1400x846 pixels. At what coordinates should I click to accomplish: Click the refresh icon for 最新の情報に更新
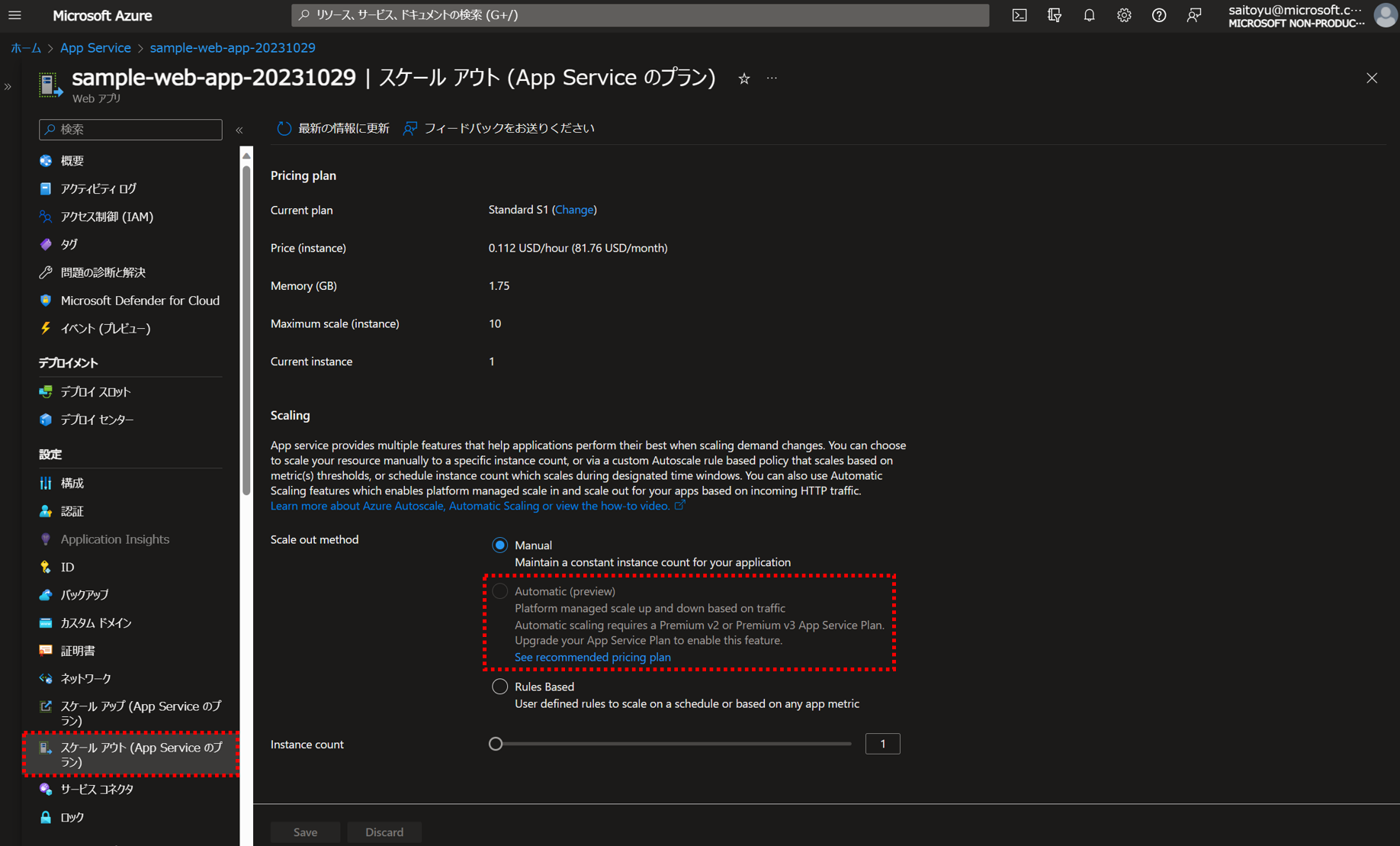(x=284, y=128)
